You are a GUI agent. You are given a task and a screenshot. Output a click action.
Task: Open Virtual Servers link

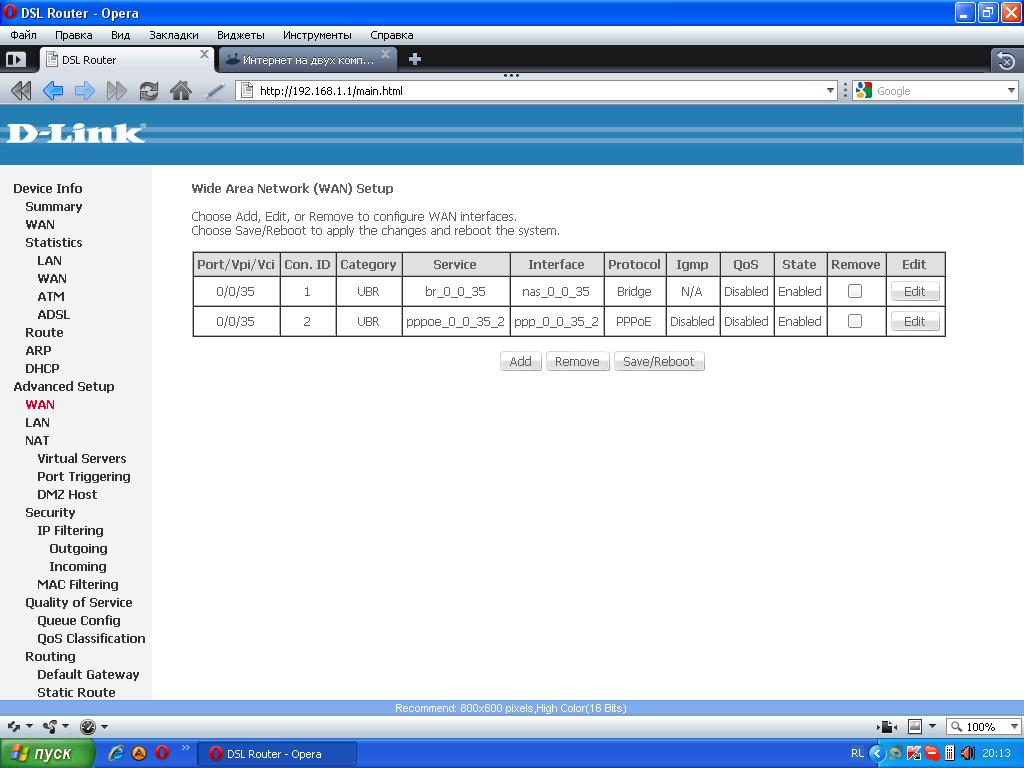tap(82, 458)
